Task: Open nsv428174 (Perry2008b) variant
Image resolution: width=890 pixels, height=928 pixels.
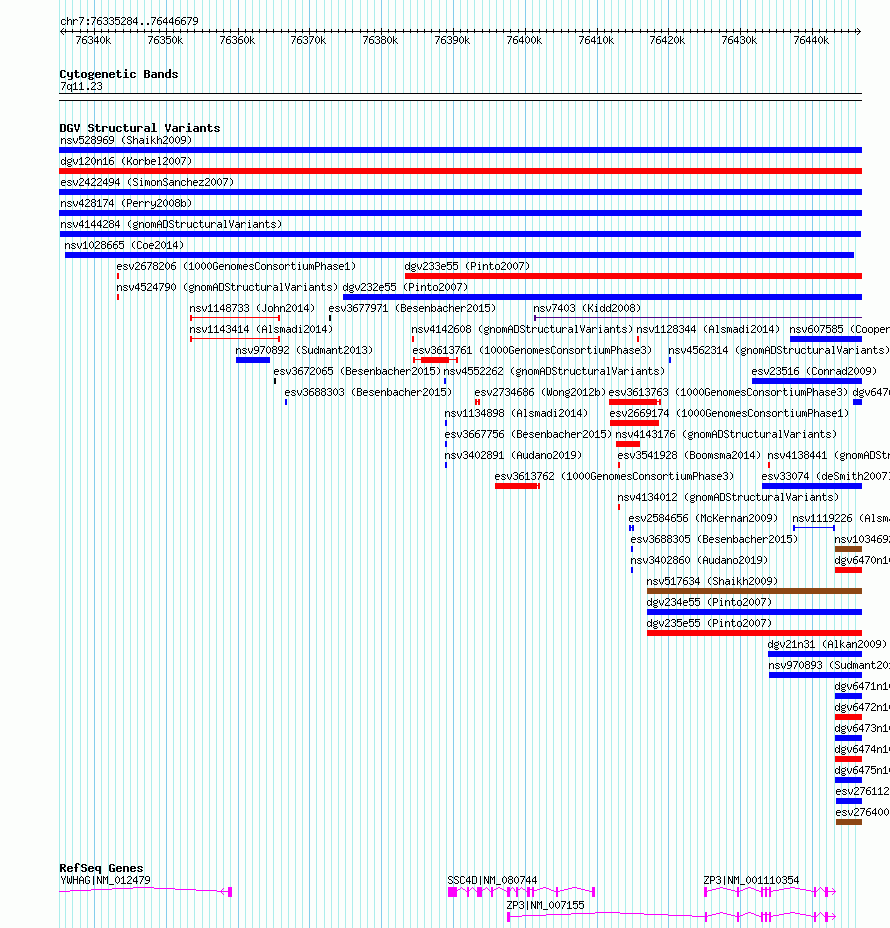Action: (x=126, y=203)
